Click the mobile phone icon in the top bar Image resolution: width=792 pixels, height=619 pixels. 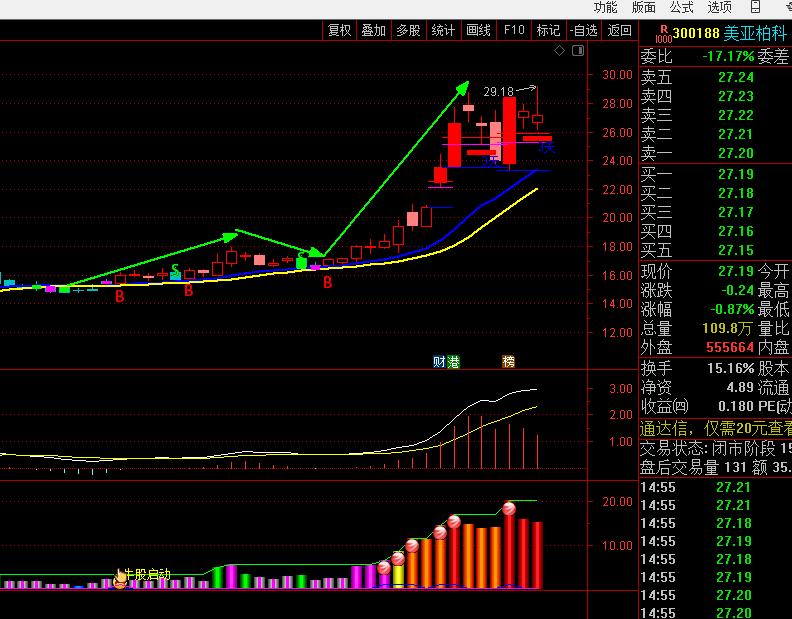[755, 7]
